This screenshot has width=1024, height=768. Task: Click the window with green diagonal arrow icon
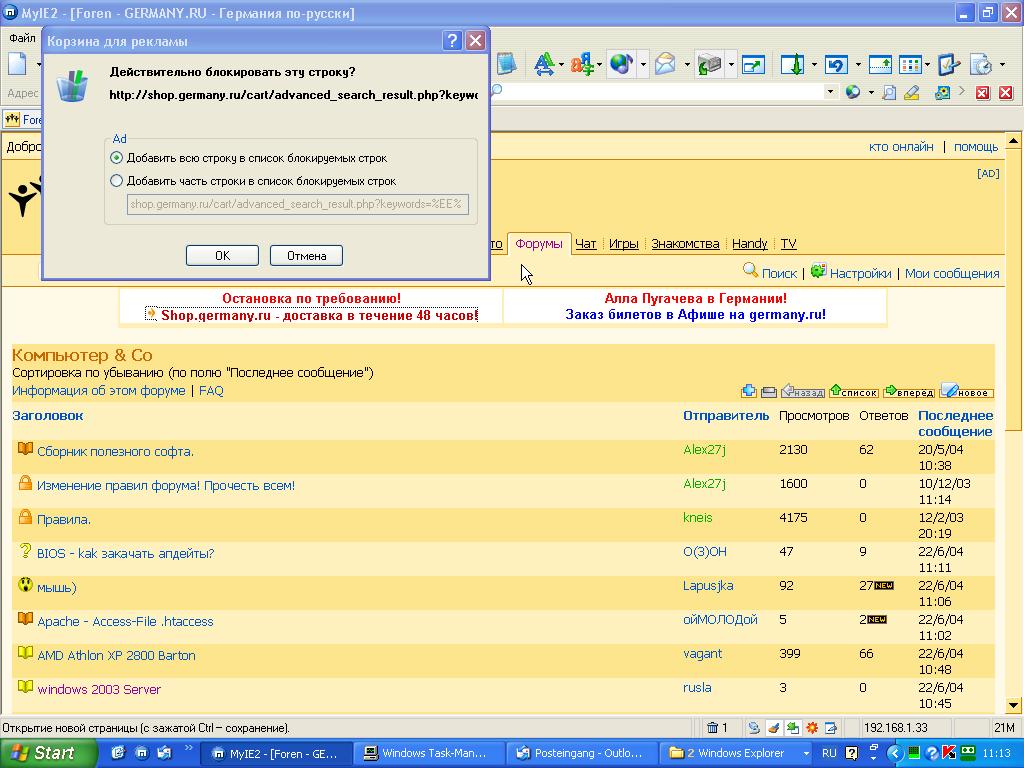753,64
